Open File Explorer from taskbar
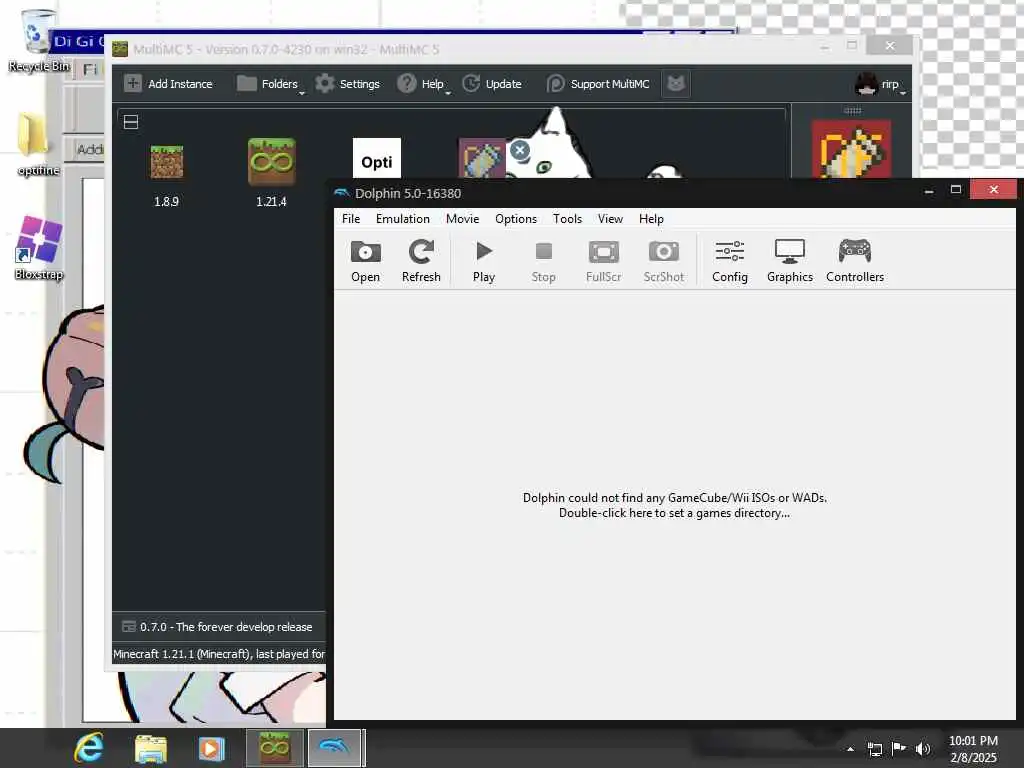Image resolution: width=1024 pixels, height=768 pixels. (x=151, y=748)
